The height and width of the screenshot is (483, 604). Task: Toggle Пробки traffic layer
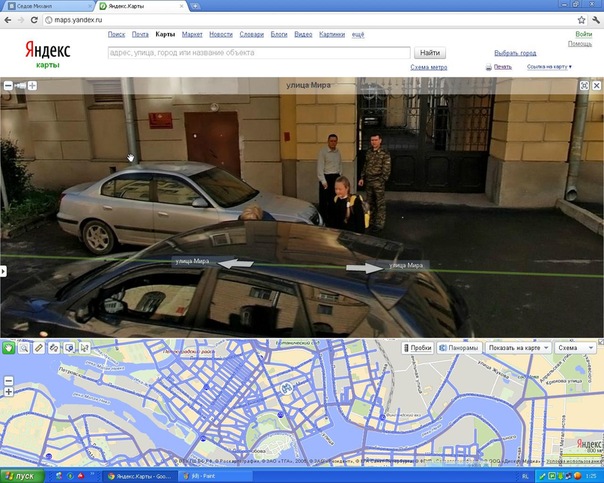pos(417,348)
